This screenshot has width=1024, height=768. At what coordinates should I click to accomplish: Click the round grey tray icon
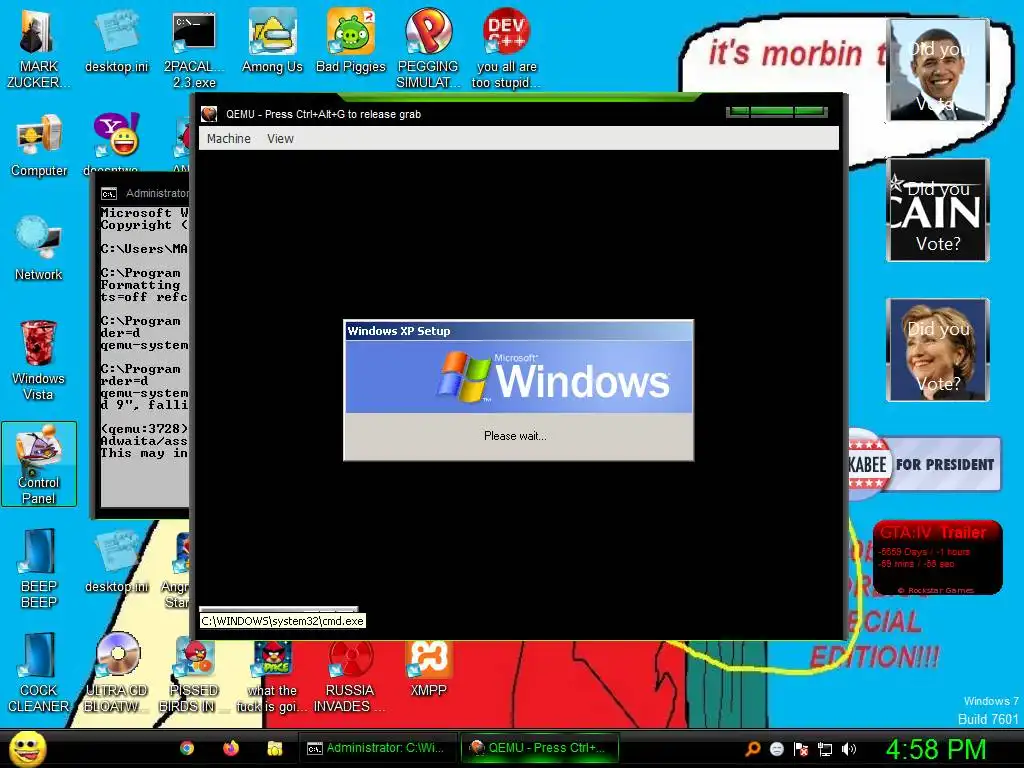[x=776, y=749]
